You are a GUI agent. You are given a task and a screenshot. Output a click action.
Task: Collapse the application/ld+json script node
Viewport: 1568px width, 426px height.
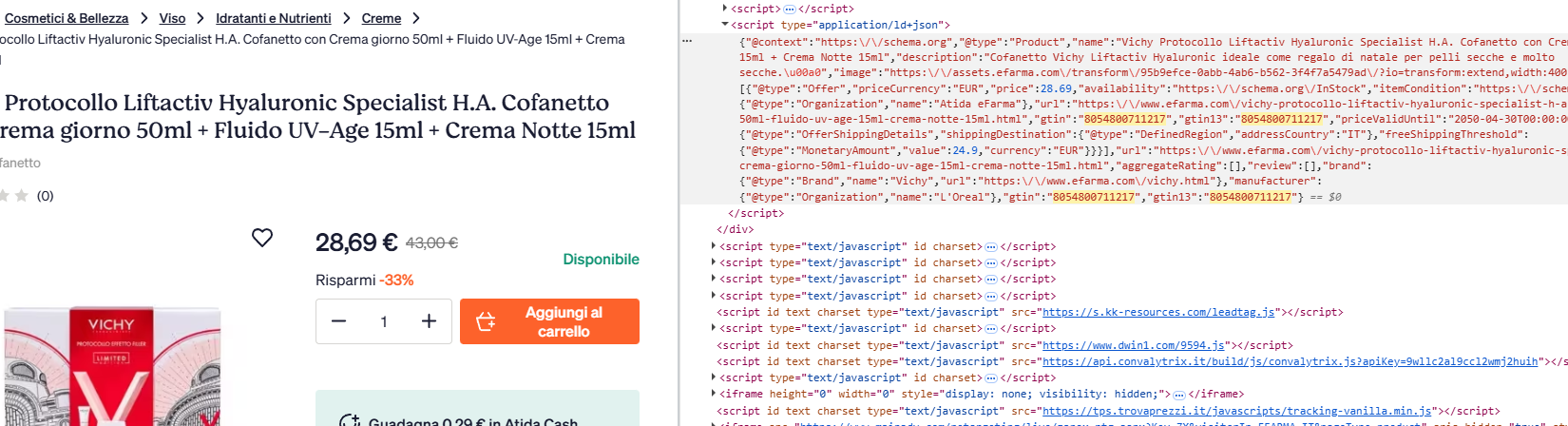(725, 25)
